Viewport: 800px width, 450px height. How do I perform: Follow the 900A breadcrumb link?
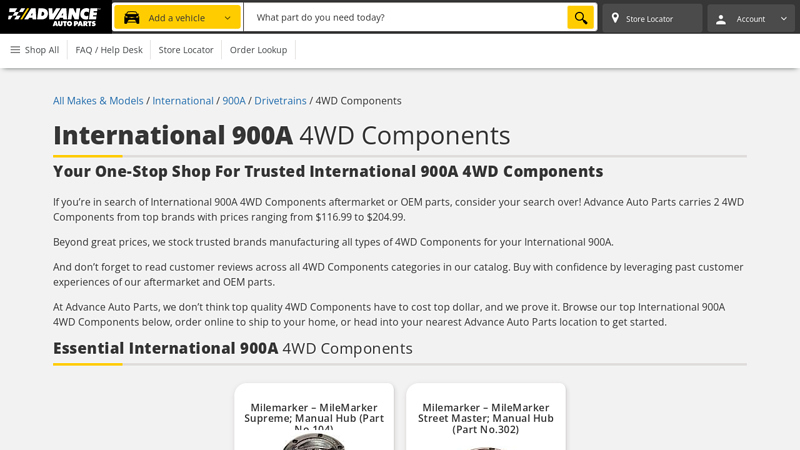click(x=234, y=101)
